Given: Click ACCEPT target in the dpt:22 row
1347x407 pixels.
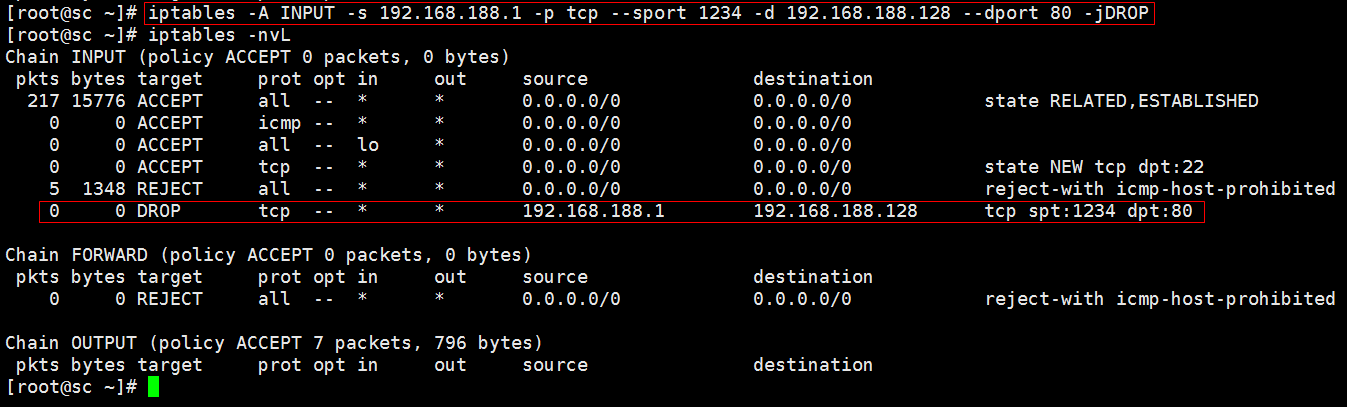Looking at the screenshot, I should pyautogui.click(x=170, y=167).
